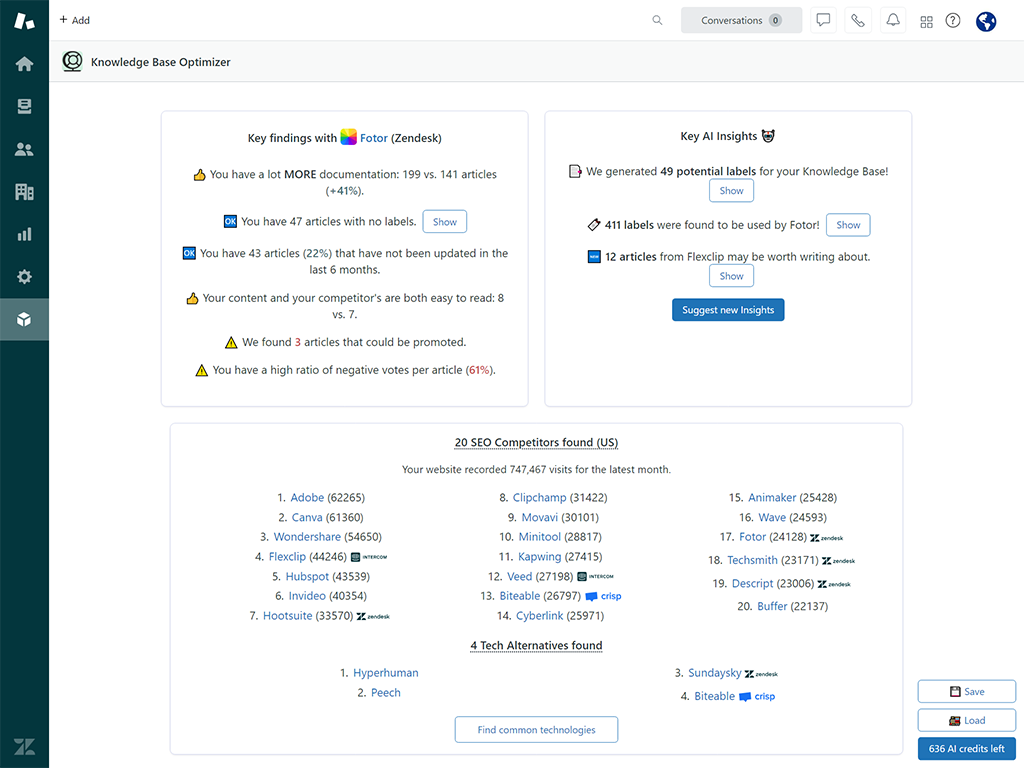Click Find common technologies
Screen dimensions: 1024x768
coord(536,729)
